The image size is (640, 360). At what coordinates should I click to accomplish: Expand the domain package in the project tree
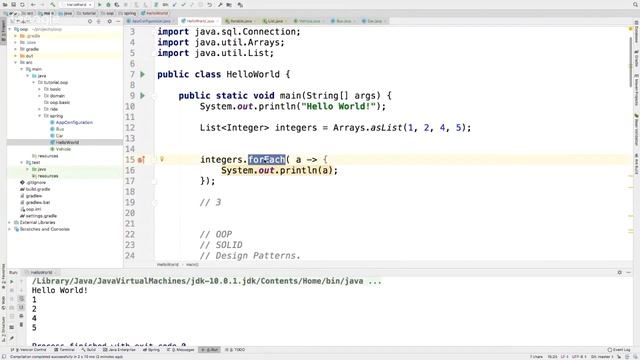click(40, 96)
